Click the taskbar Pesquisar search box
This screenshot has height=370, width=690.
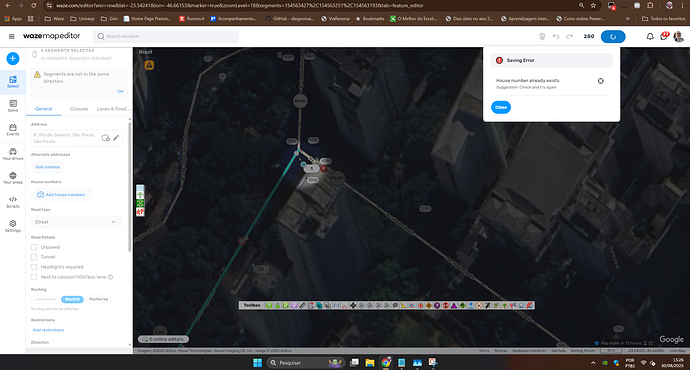tap(305, 363)
